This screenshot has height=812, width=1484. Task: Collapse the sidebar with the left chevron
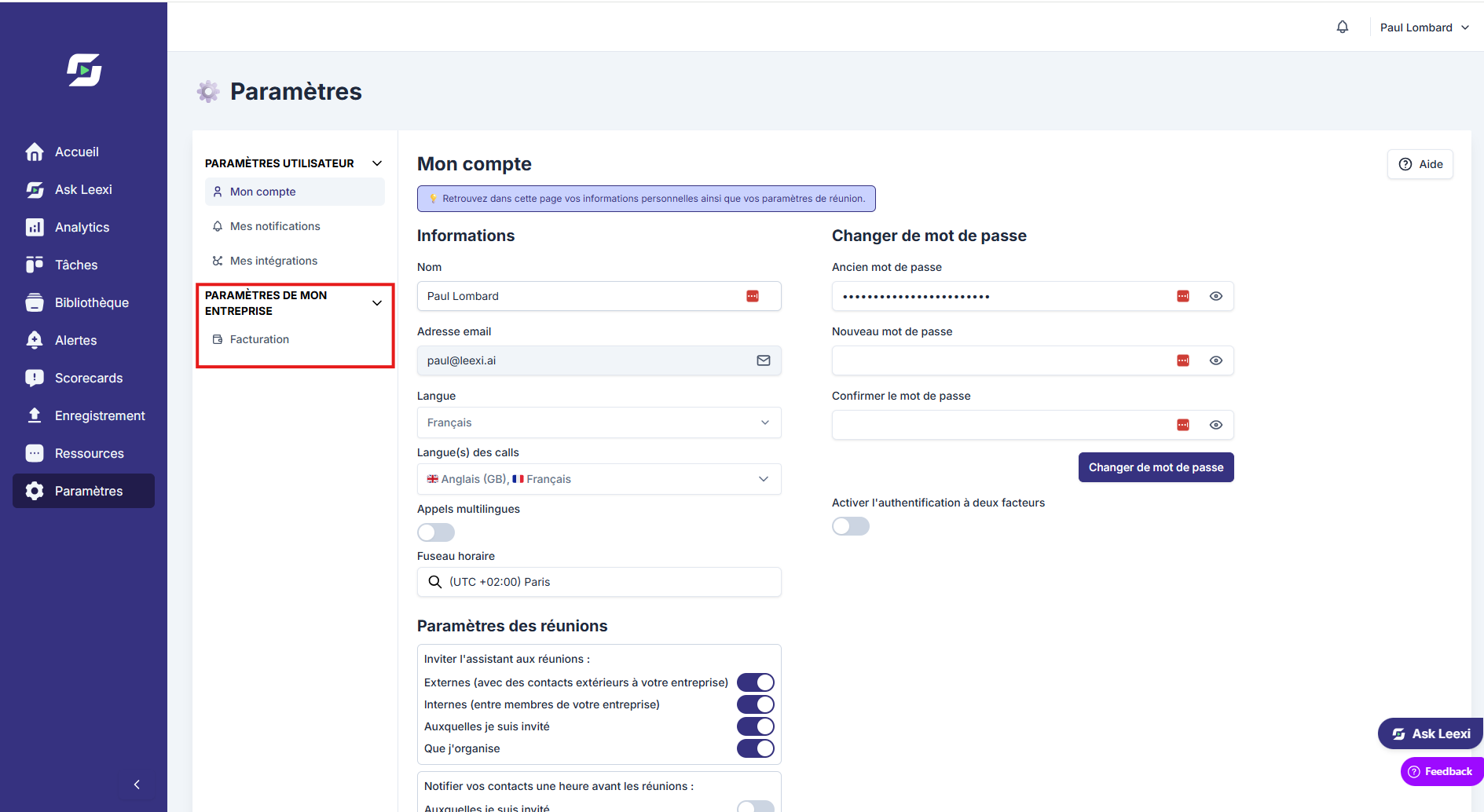tap(137, 785)
